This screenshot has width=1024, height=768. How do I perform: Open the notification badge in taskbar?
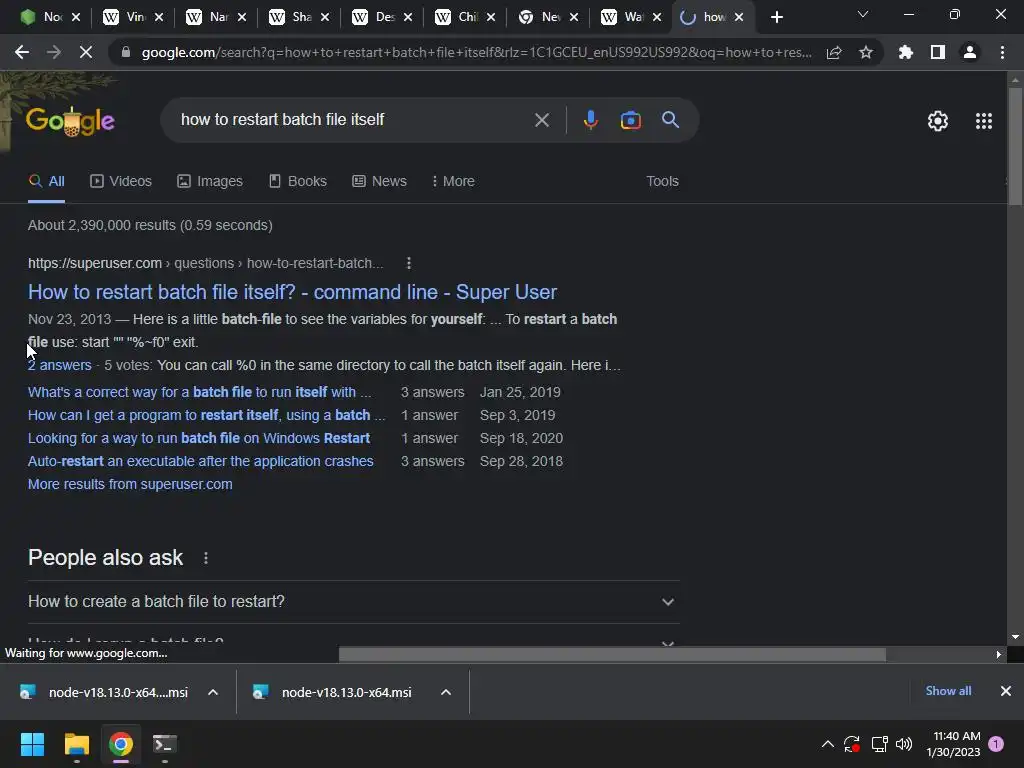[x=996, y=744]
